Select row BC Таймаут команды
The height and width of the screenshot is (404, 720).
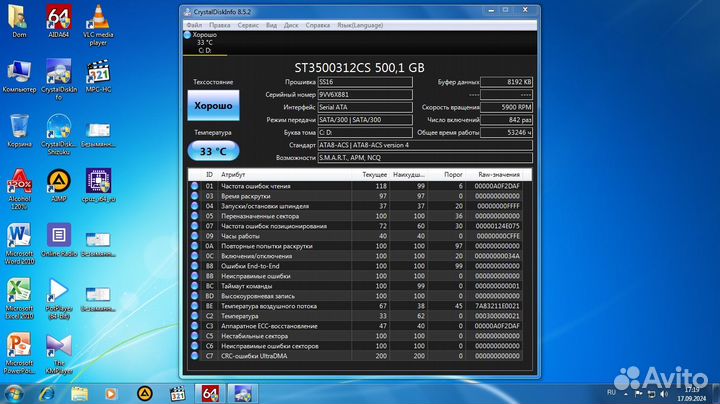pyautogui.click(x=356, y=286)
